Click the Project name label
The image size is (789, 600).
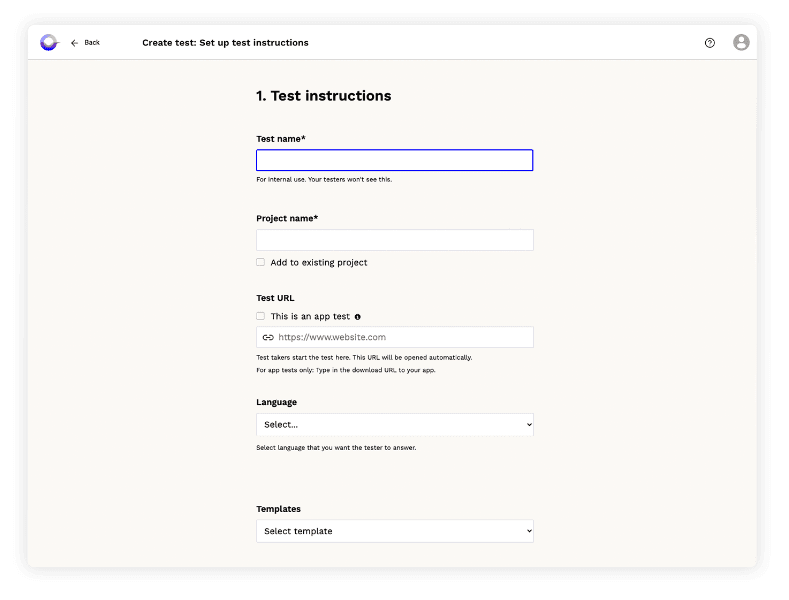pos(287,218)
